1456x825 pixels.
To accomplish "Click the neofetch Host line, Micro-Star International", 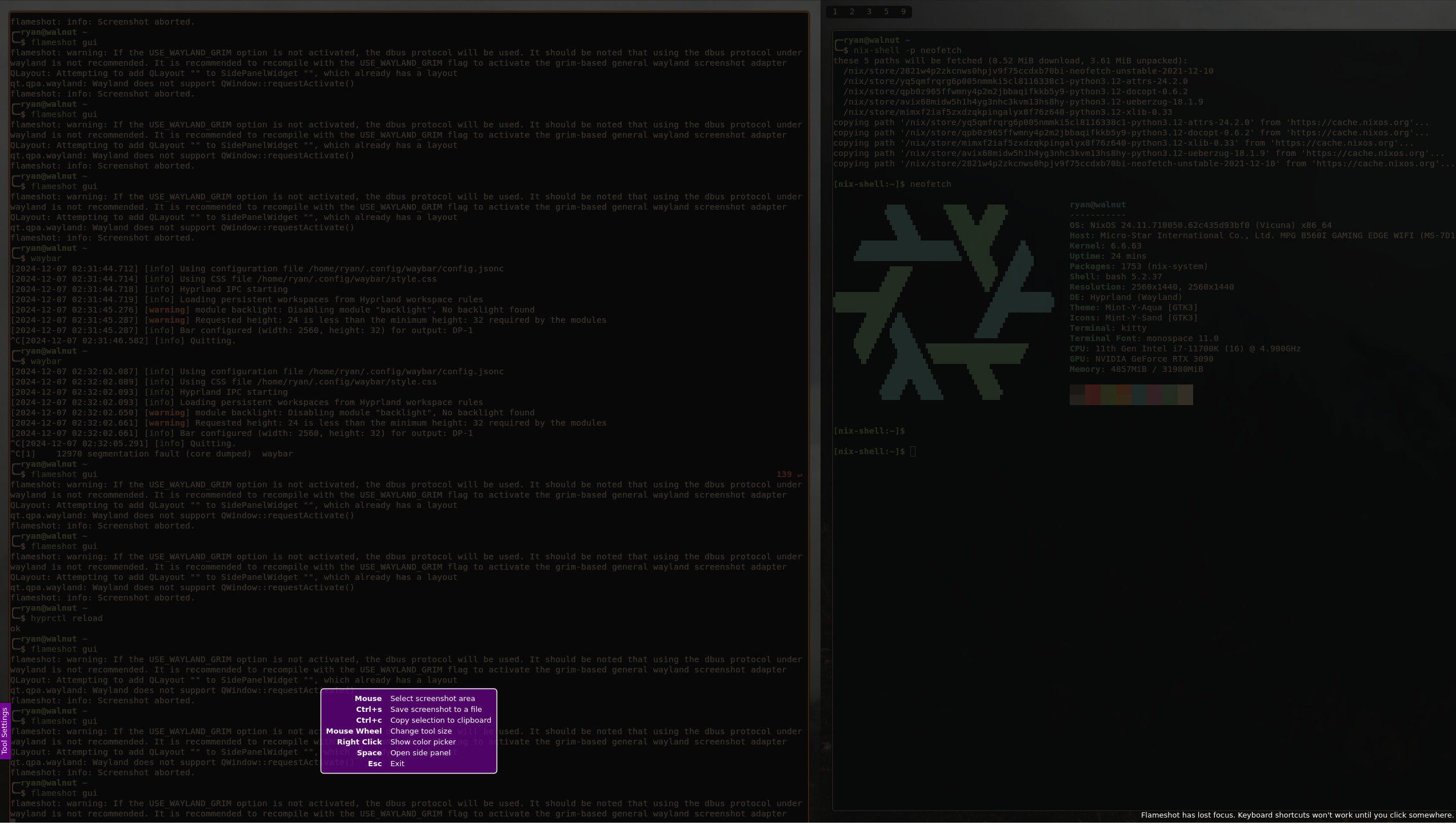I will [x=1262, y=237].
